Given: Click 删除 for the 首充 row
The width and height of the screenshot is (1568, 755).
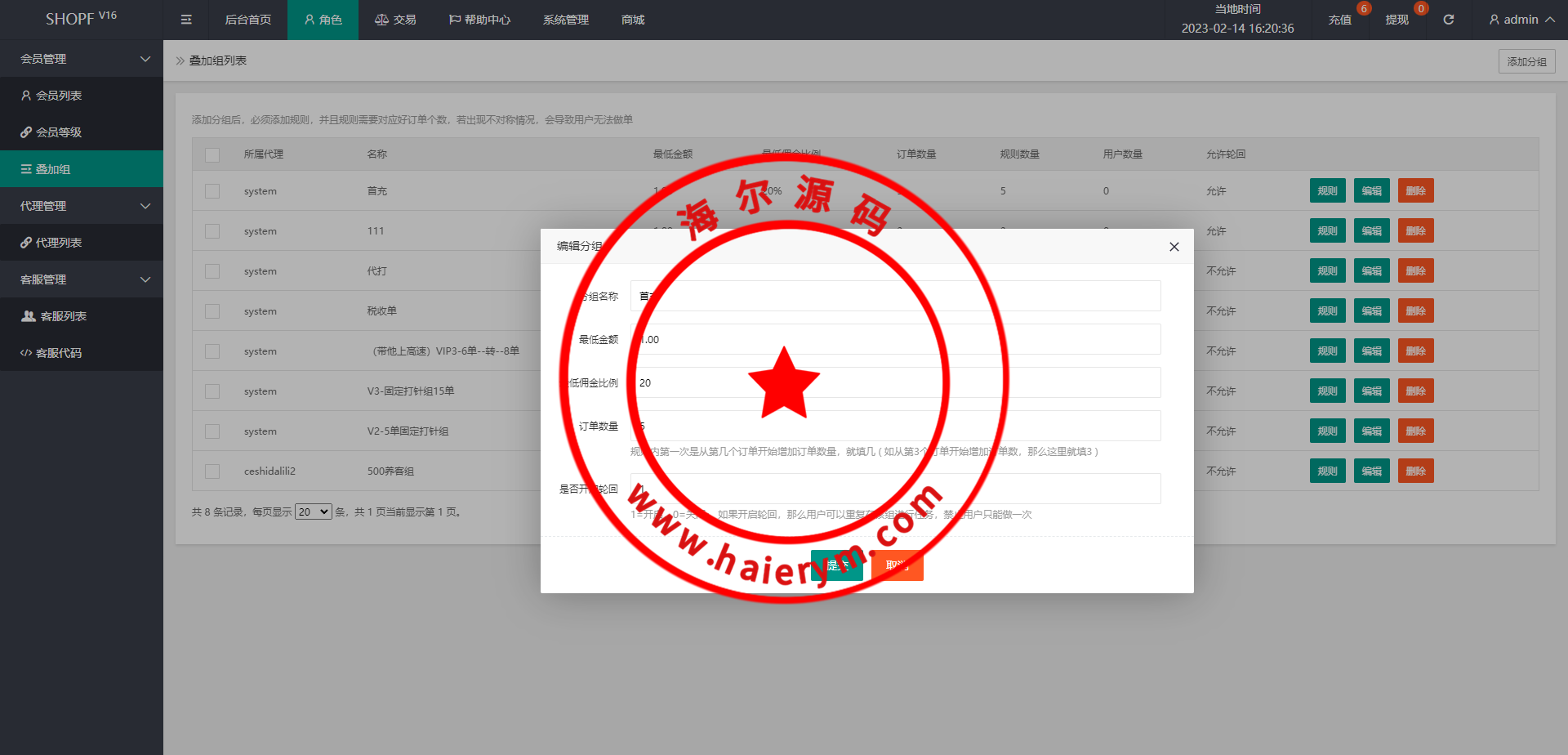Looking at the screenshot, I should [1415, 191].
